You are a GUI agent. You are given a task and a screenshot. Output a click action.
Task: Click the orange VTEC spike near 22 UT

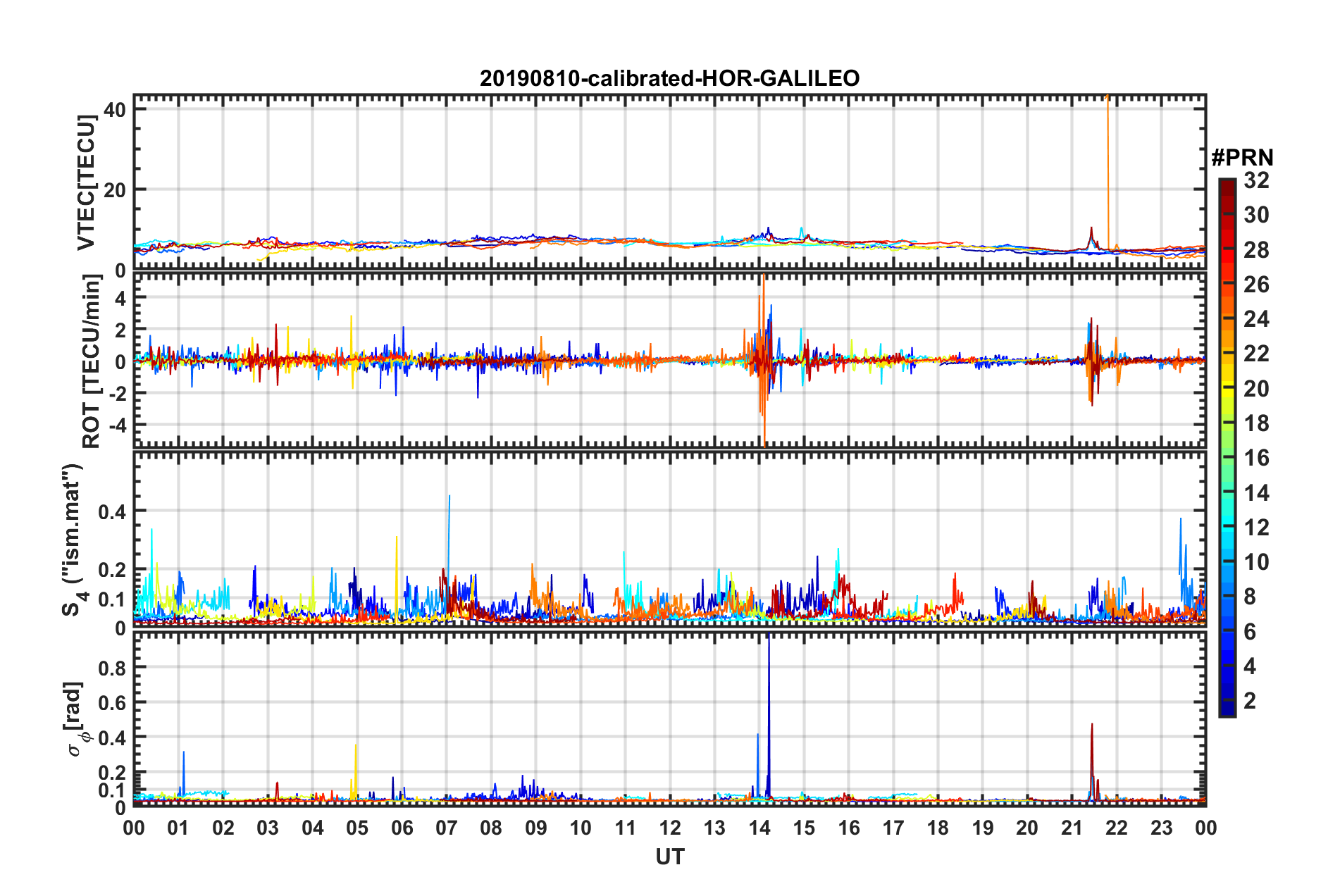(x=1108, y=169)
